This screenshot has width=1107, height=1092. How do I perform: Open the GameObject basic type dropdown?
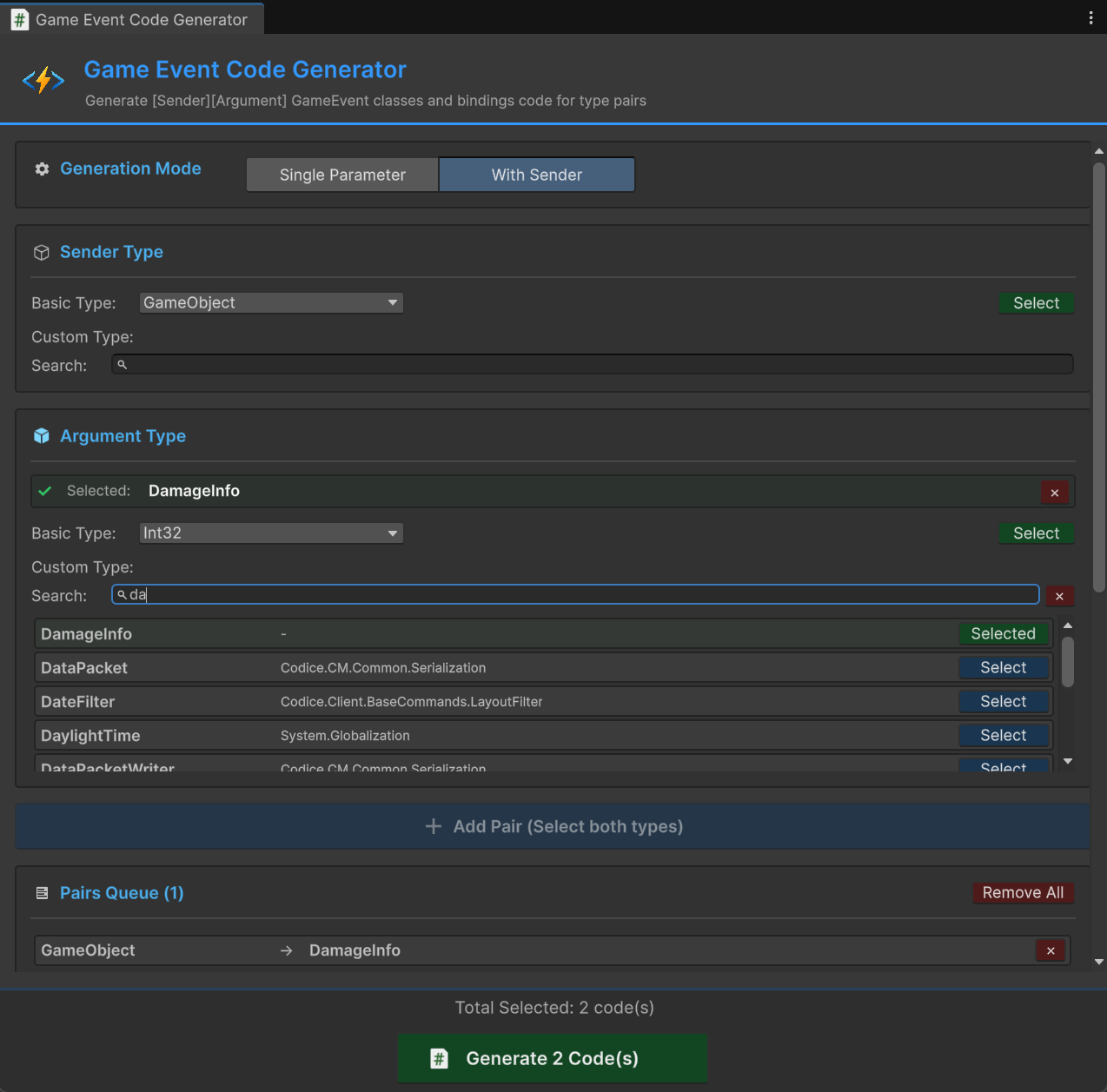(x=270, y=302)
